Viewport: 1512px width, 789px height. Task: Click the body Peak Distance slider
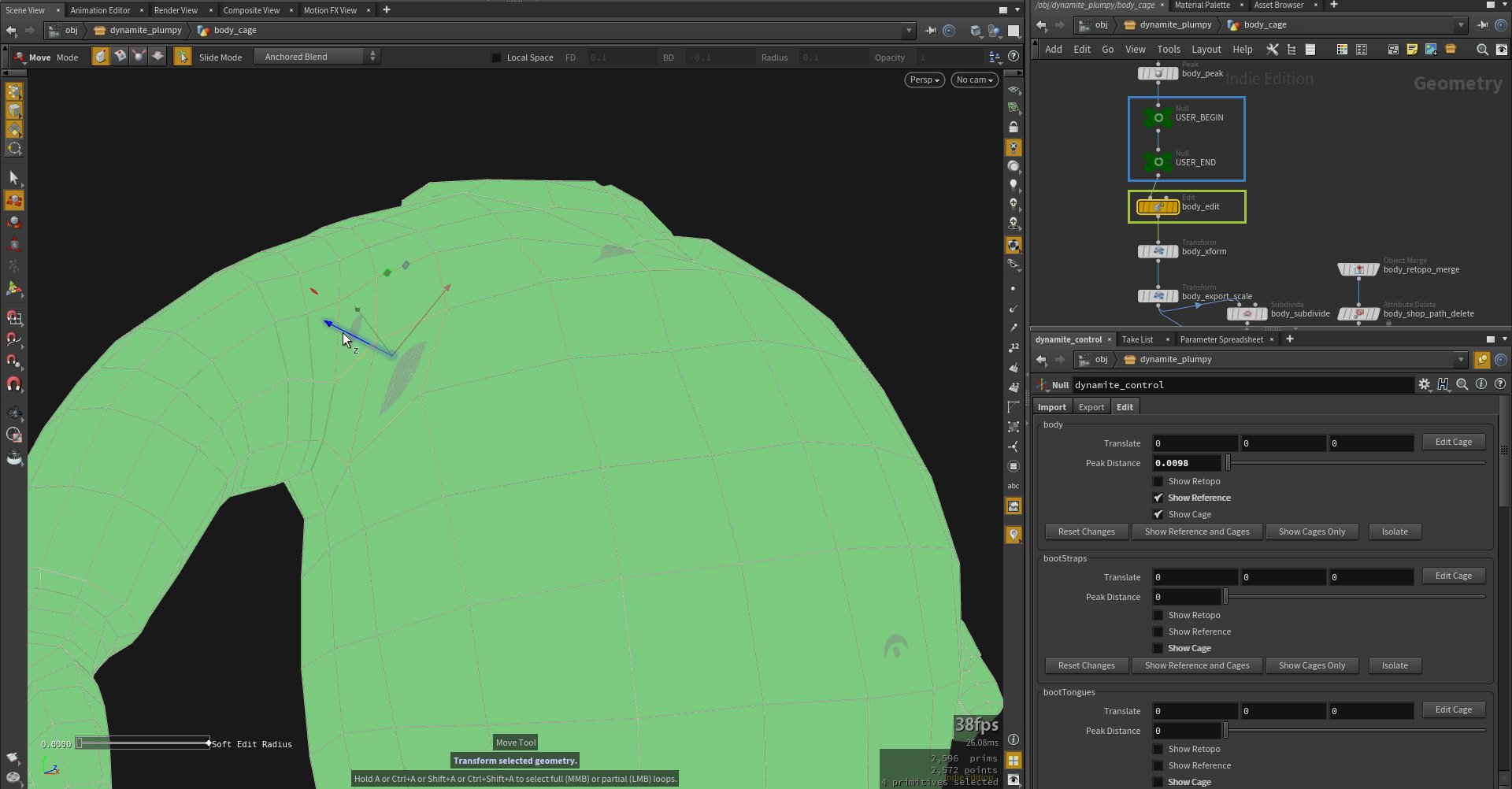coord(1354,464)
